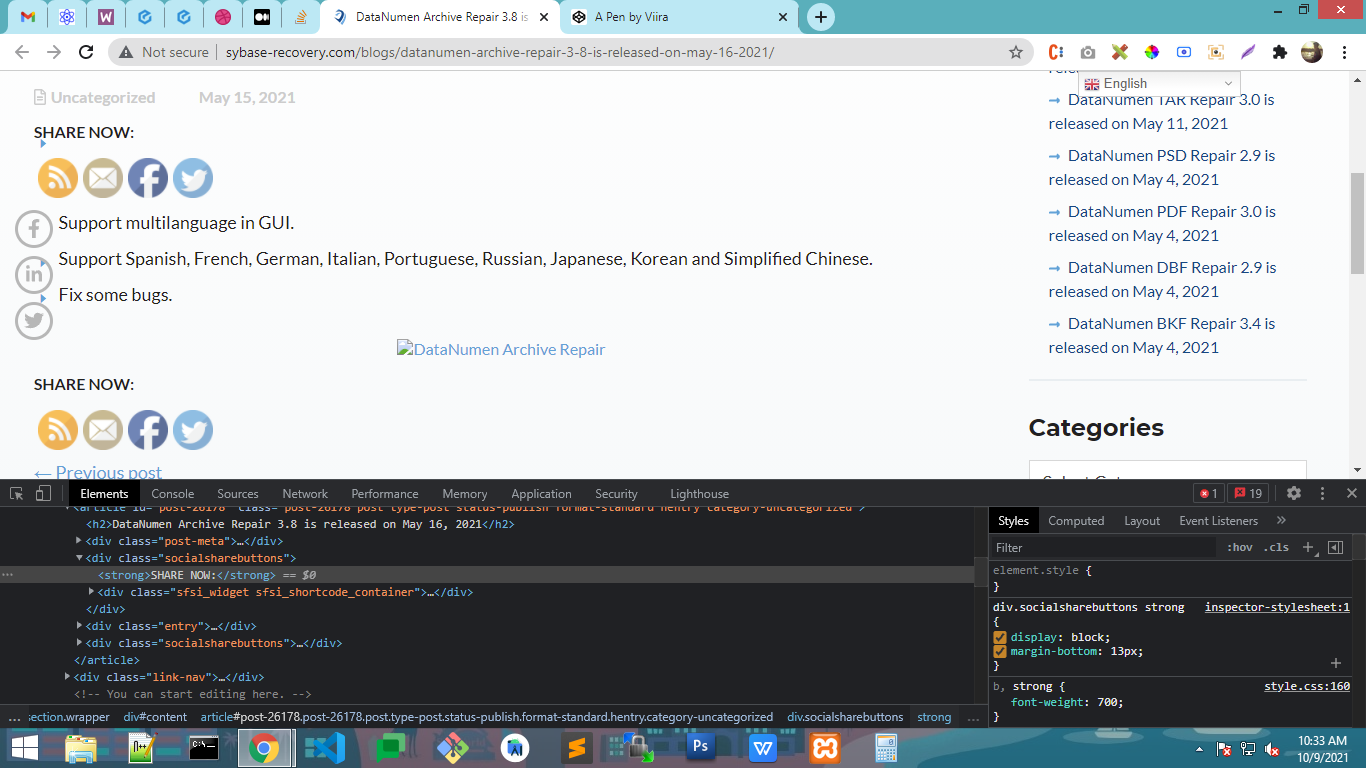1366x768 pixels.
Task: Click the Uncategorized category link
Action: tap(103, 97)
